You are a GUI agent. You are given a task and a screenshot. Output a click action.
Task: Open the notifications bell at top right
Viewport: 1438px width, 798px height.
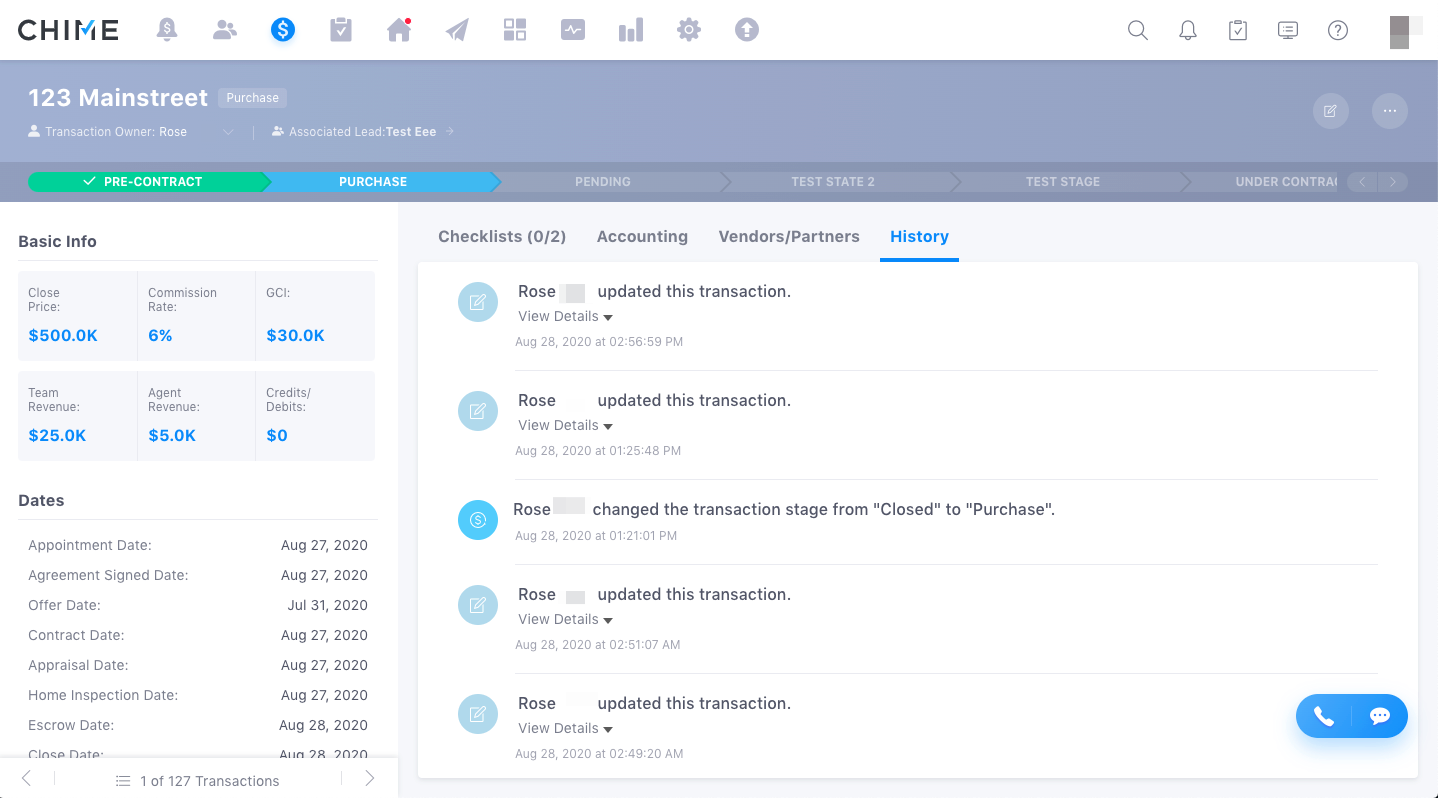click(x=1188, y=30)
